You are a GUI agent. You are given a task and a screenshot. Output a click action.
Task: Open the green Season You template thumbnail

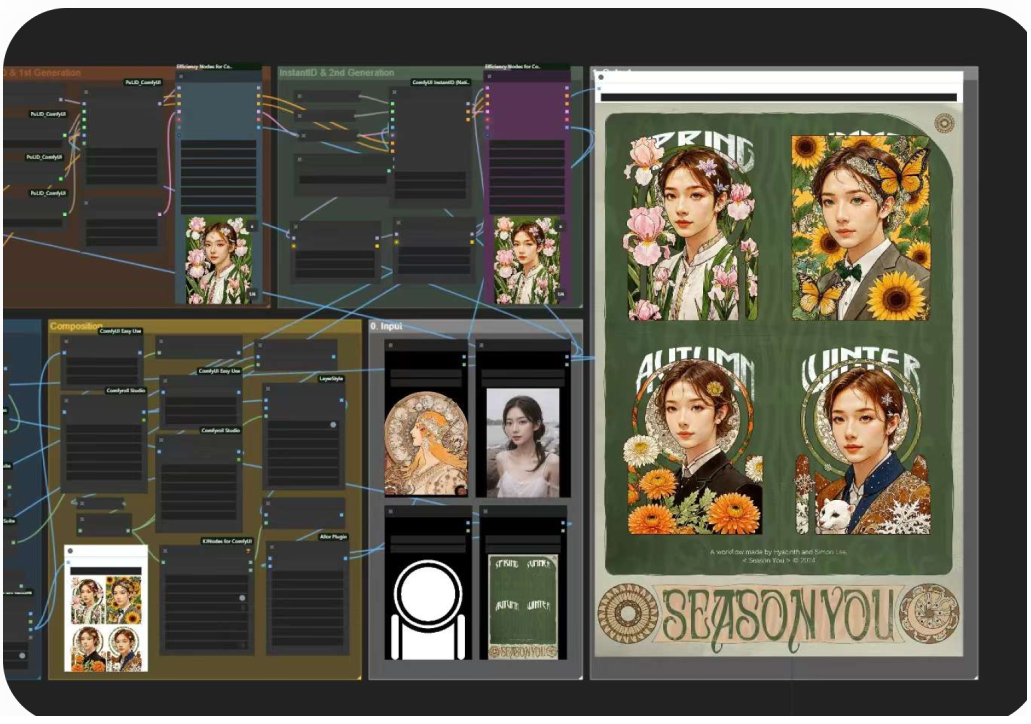click(522, 607)
